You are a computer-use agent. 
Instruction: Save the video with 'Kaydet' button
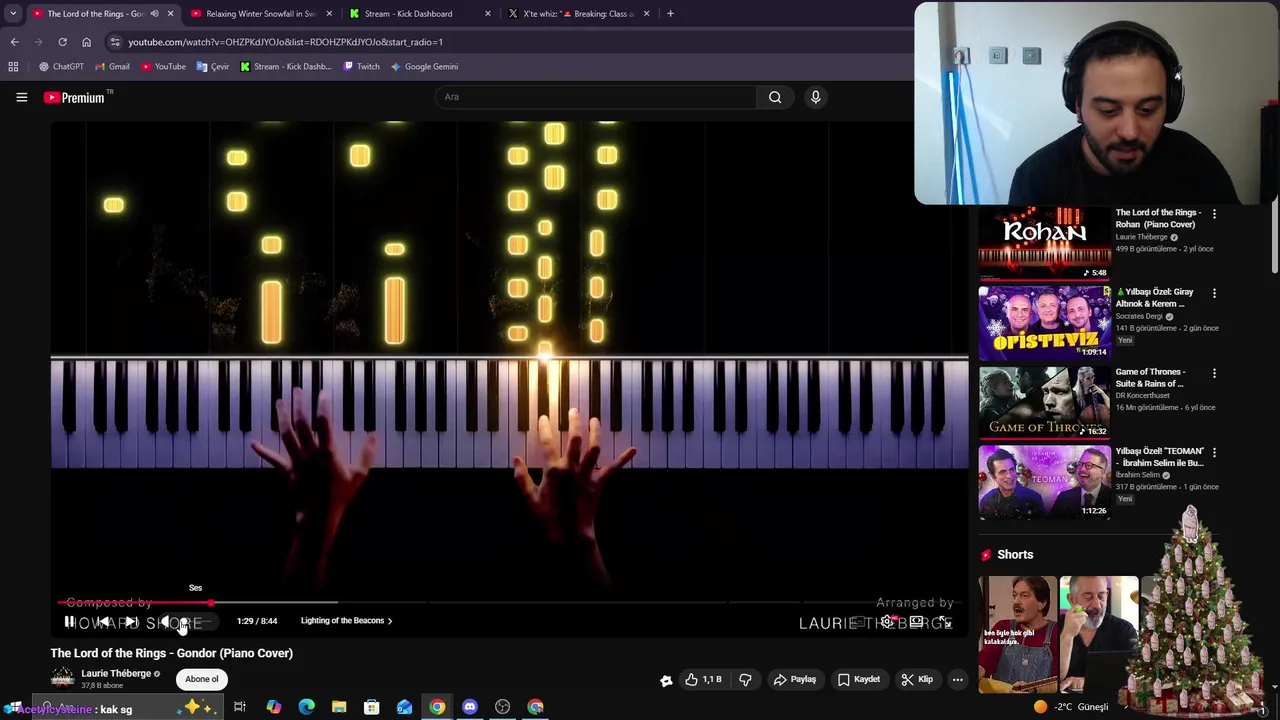point(859,680)
